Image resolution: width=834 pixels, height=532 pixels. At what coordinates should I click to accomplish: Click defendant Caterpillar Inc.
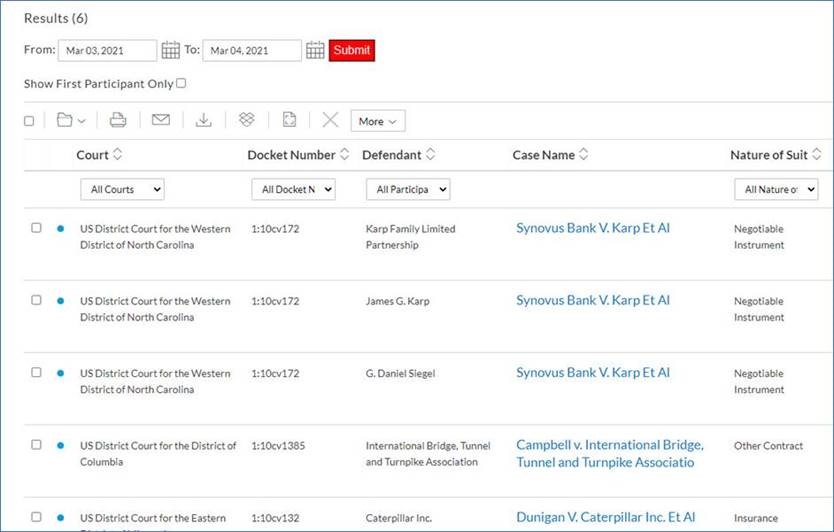(398, 518)
